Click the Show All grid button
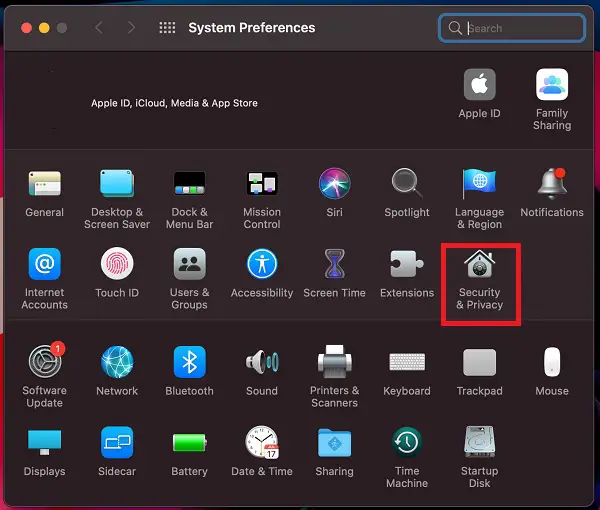600x510 pixels. tap(167, 28)
